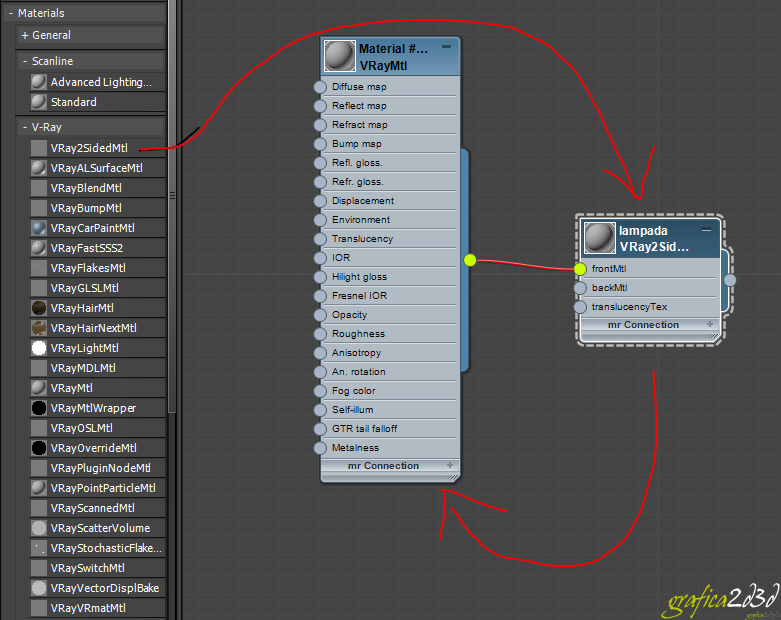
Task: Collapse the lampada node with minus button
Action: (706, 229)
